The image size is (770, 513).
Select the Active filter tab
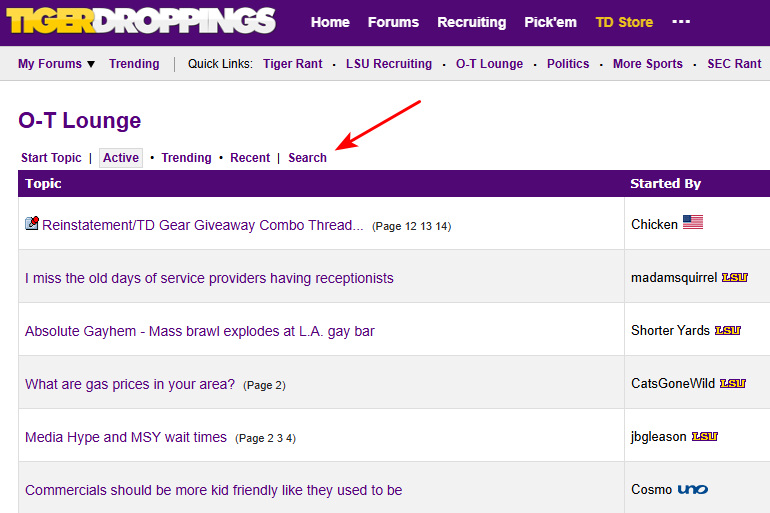click(121, 158)
